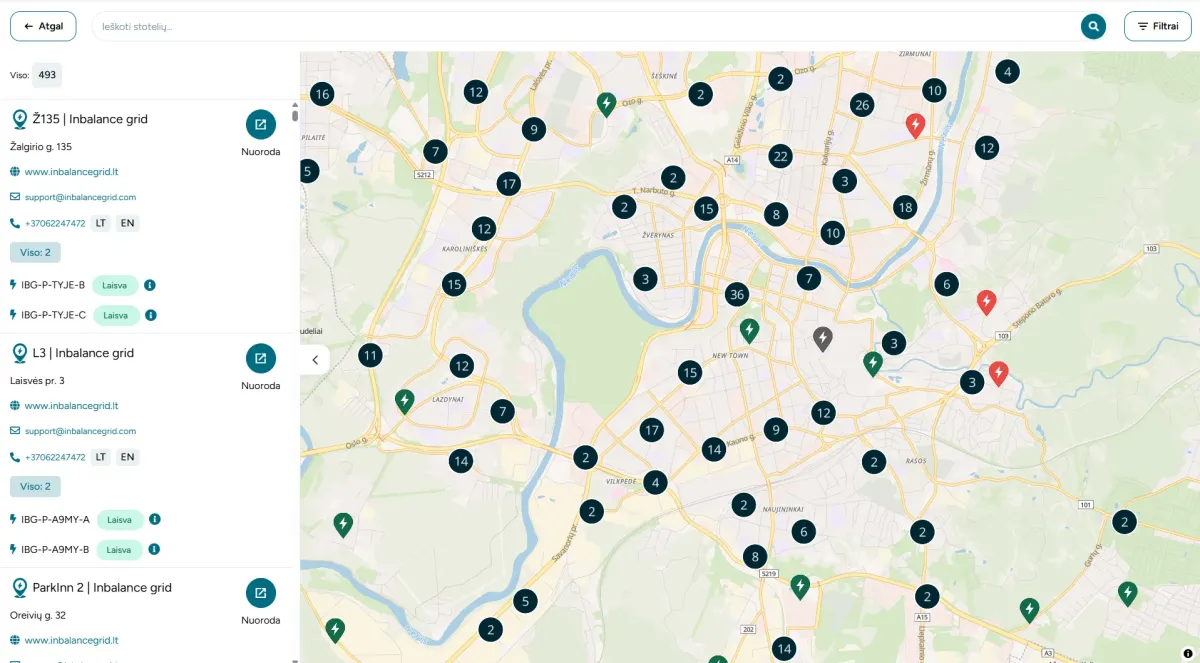Go back using the Atgal button
The width and height of the screenshot is (1200, 663).
(43, 26)
